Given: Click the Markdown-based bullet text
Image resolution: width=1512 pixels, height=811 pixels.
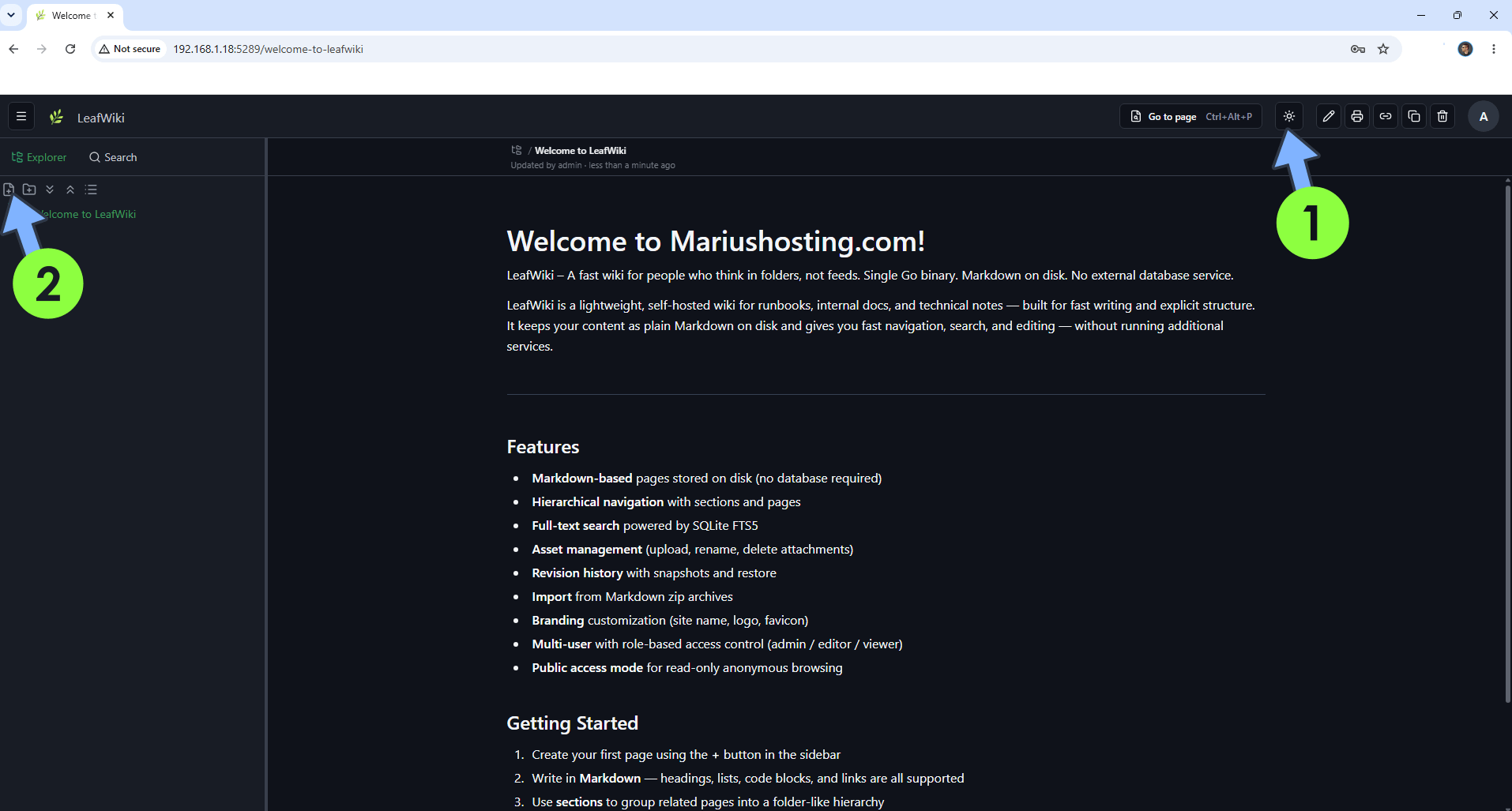Looking at the screenshot, I should (x=706, y=479).
